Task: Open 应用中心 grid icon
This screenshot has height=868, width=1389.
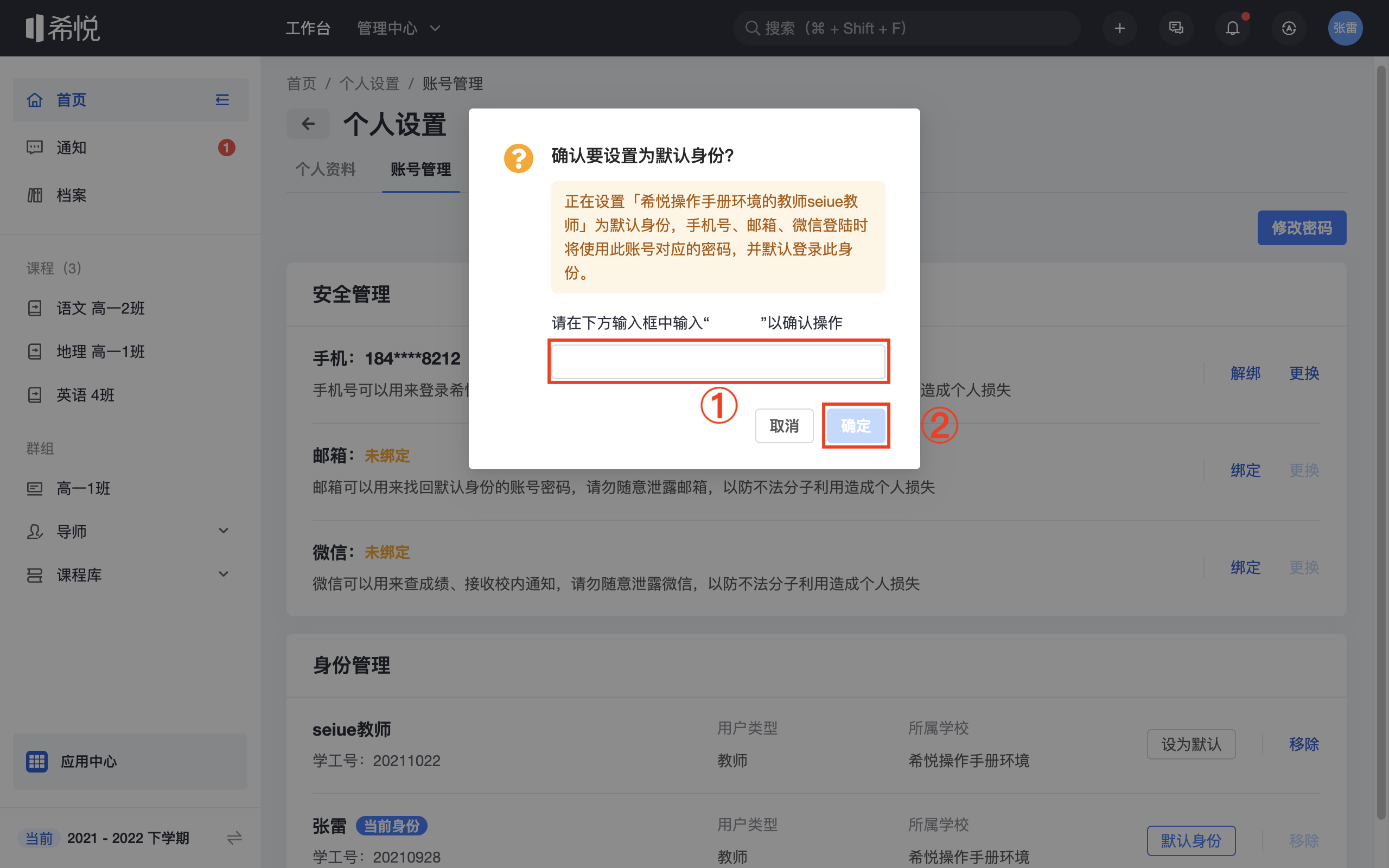Action: tap(37, 761)
